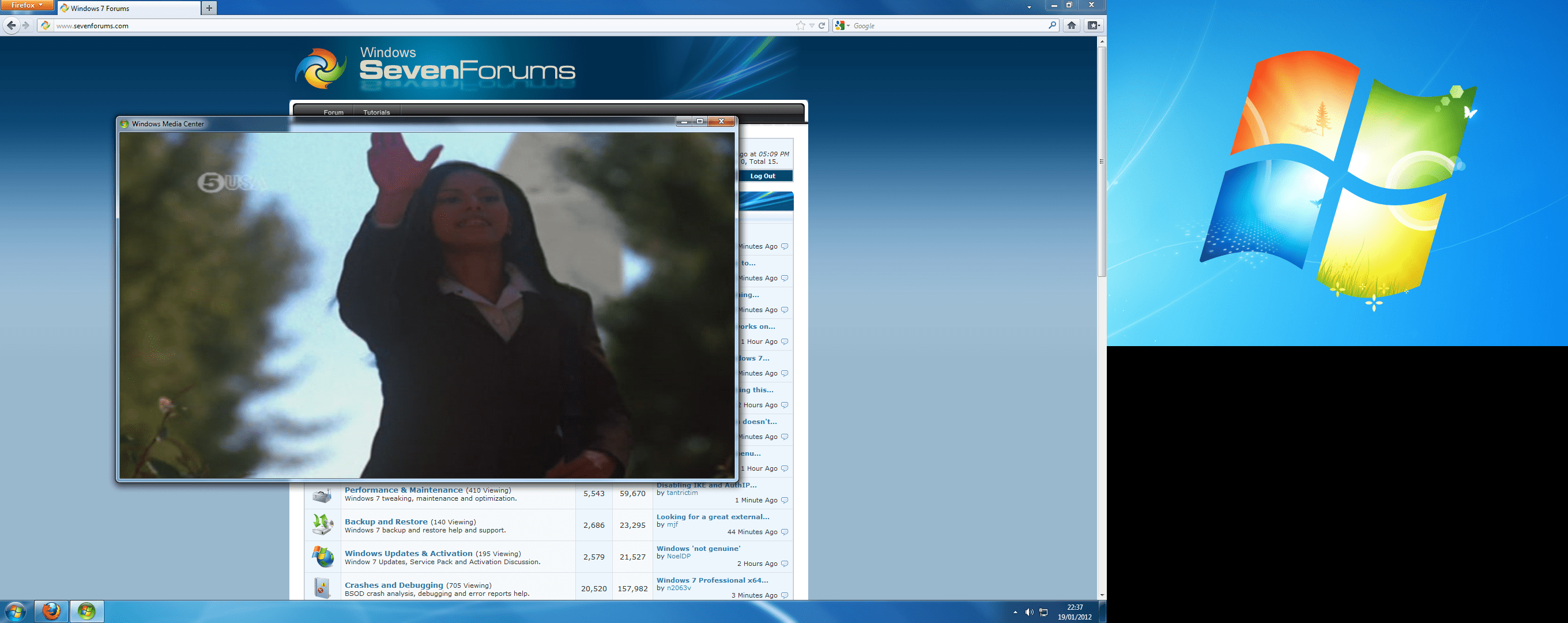The height and width of the screenshot is (623, 1568).
Task: Click the taskbar clock showing 22:37
Action: click(1075, 612)
